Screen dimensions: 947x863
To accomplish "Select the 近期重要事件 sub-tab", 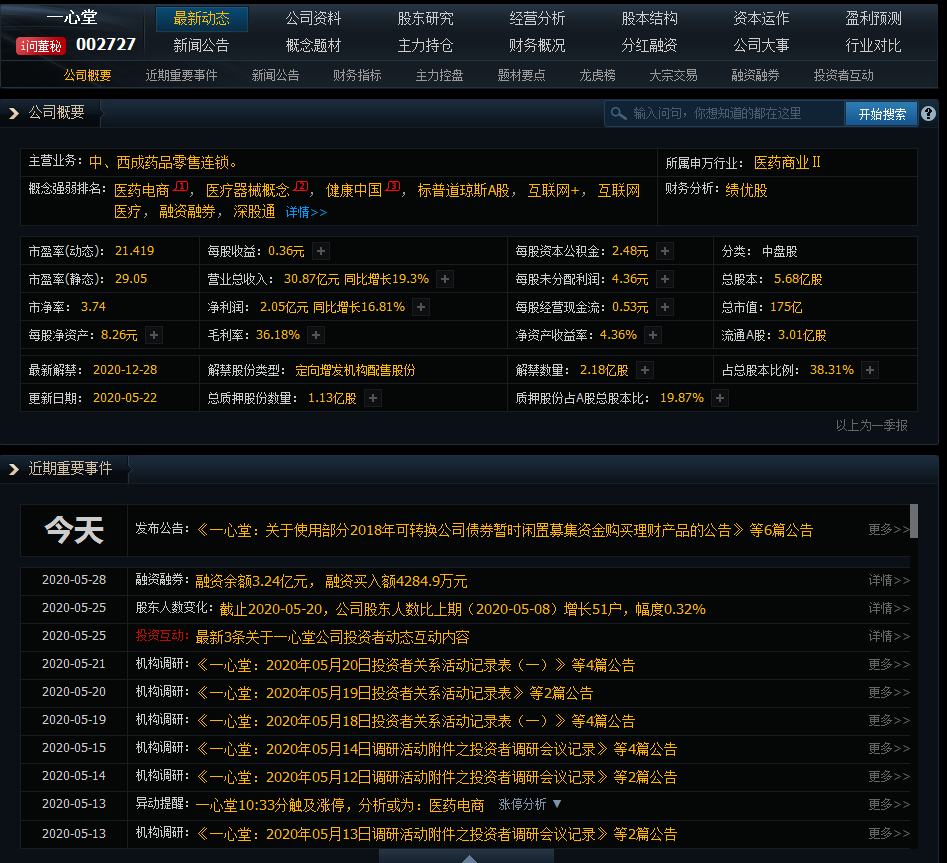I will coord(181,75).
